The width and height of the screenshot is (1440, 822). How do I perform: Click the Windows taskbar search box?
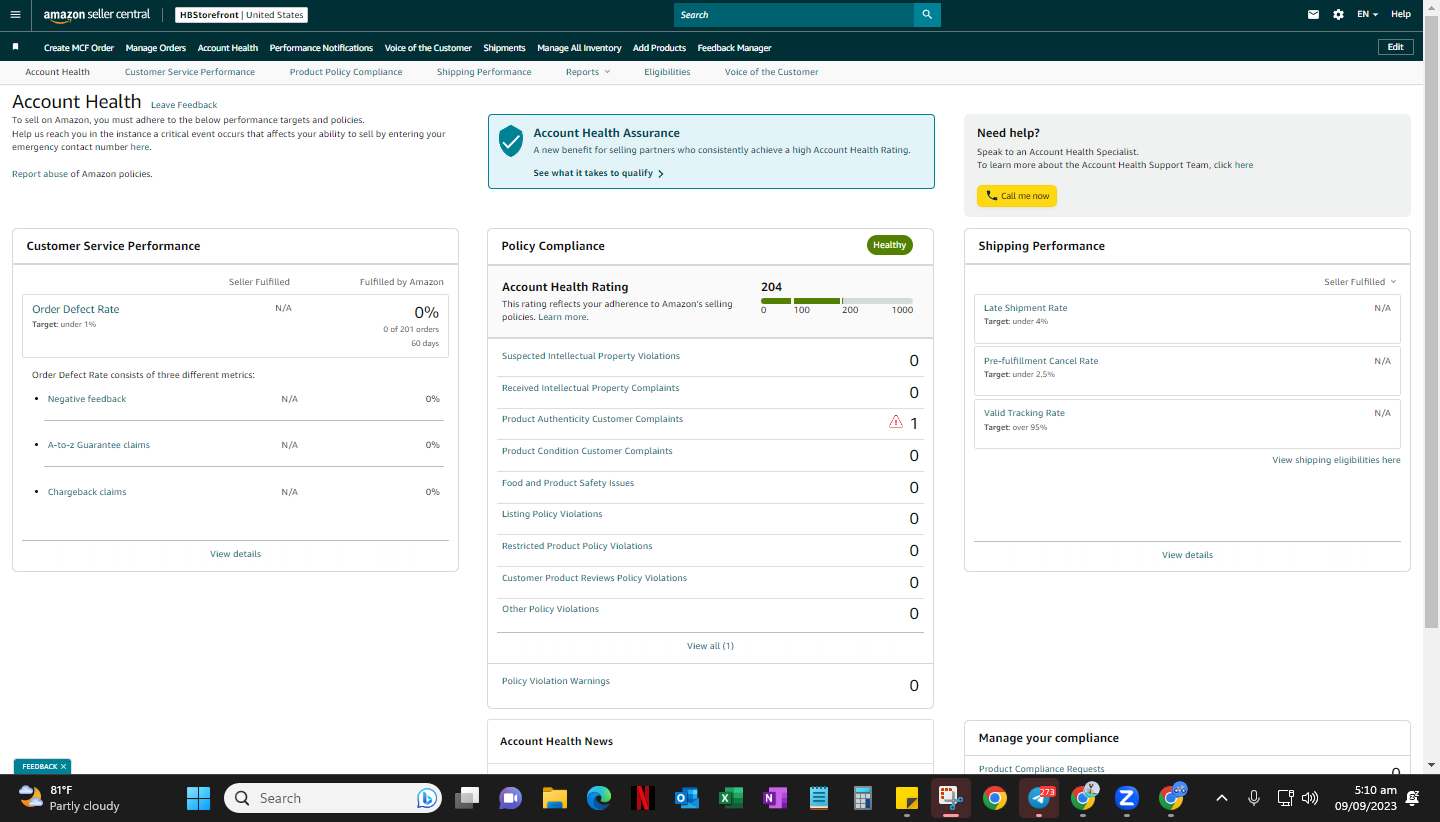click(333, 798)
